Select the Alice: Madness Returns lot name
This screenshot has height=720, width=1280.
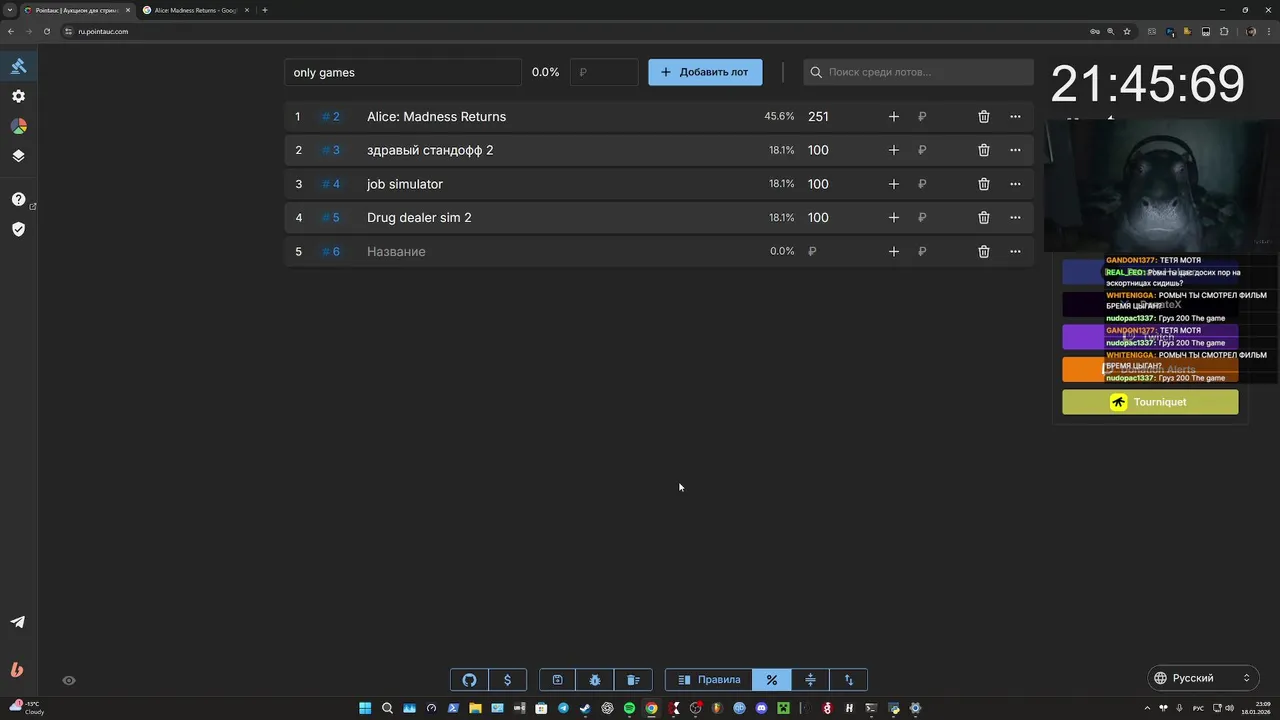pos(436,117)
